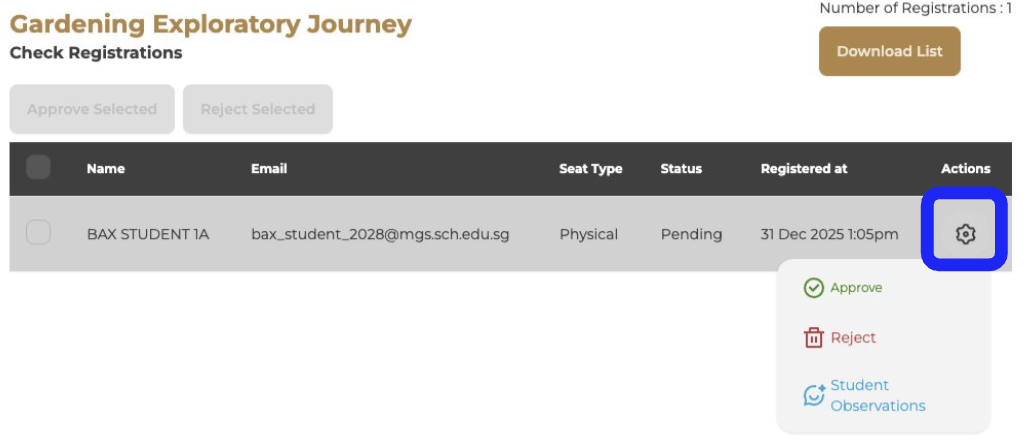Select the bax_student_2028 email address

coord(380,235)
